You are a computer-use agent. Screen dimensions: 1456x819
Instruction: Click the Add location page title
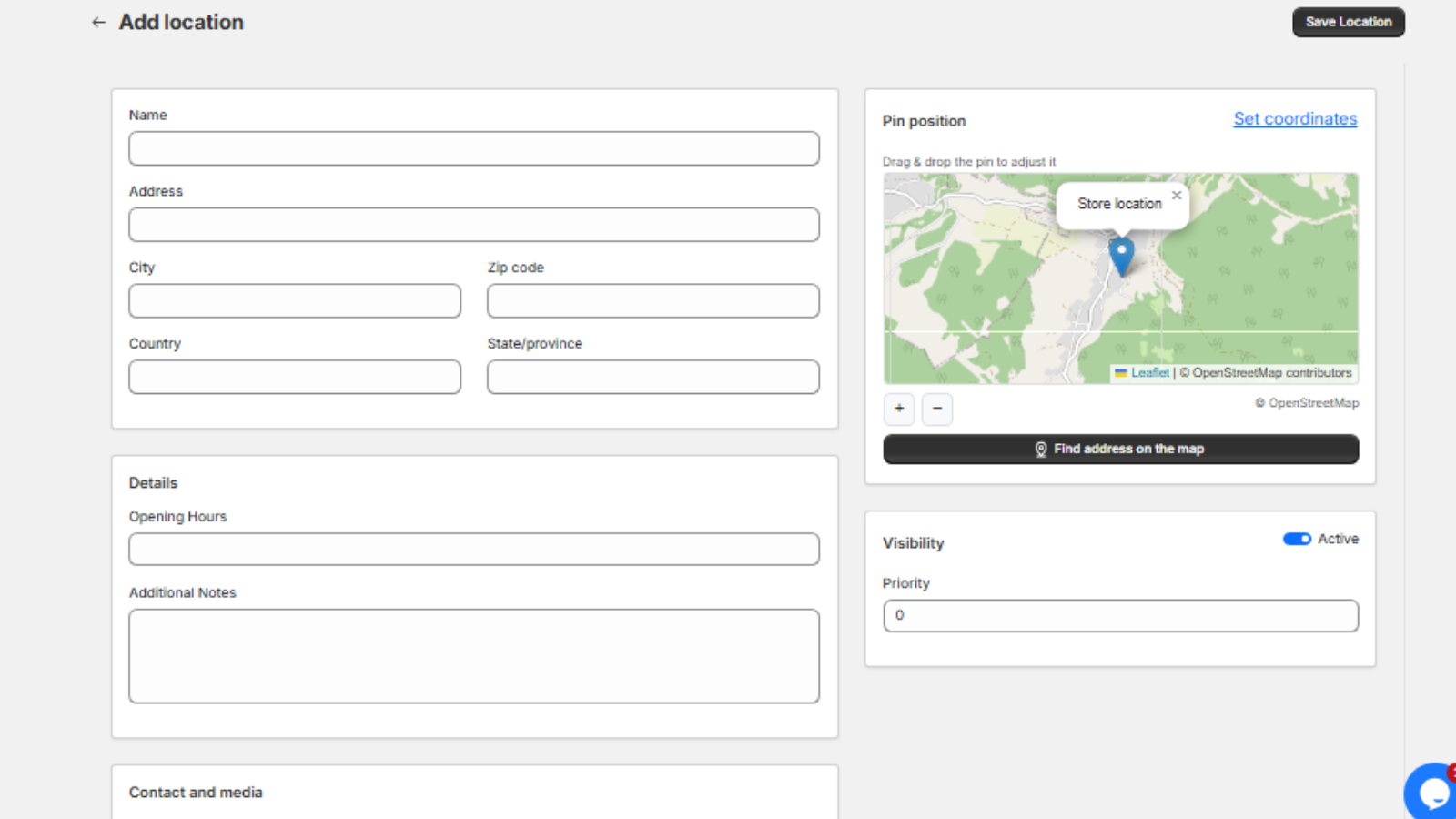(181, 22)
